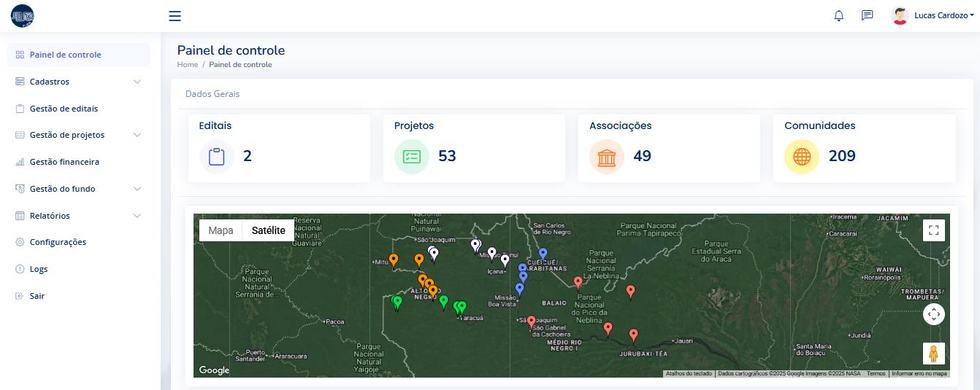The width and height of the screenshot is (980, 390).
Task: Open the map Termos link
Action: [876, 374]
